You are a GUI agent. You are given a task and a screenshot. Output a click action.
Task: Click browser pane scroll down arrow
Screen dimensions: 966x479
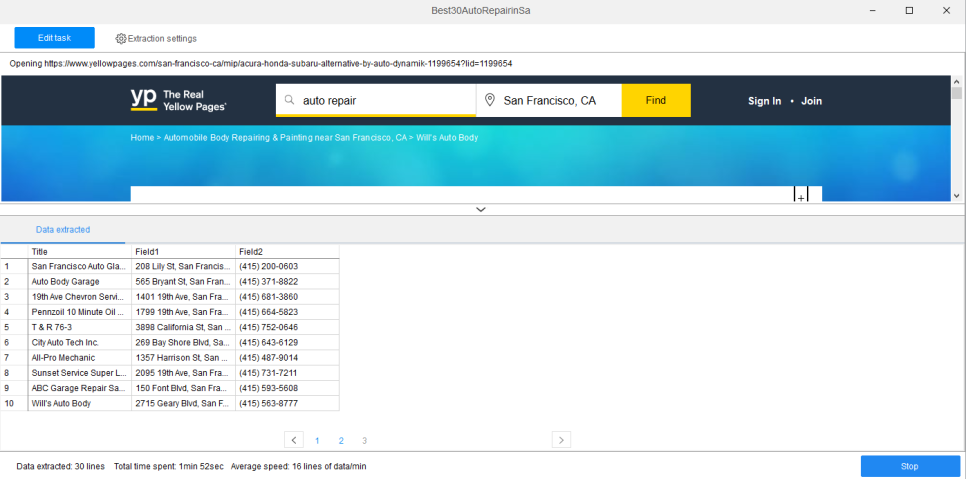click(x=956, y=195)
